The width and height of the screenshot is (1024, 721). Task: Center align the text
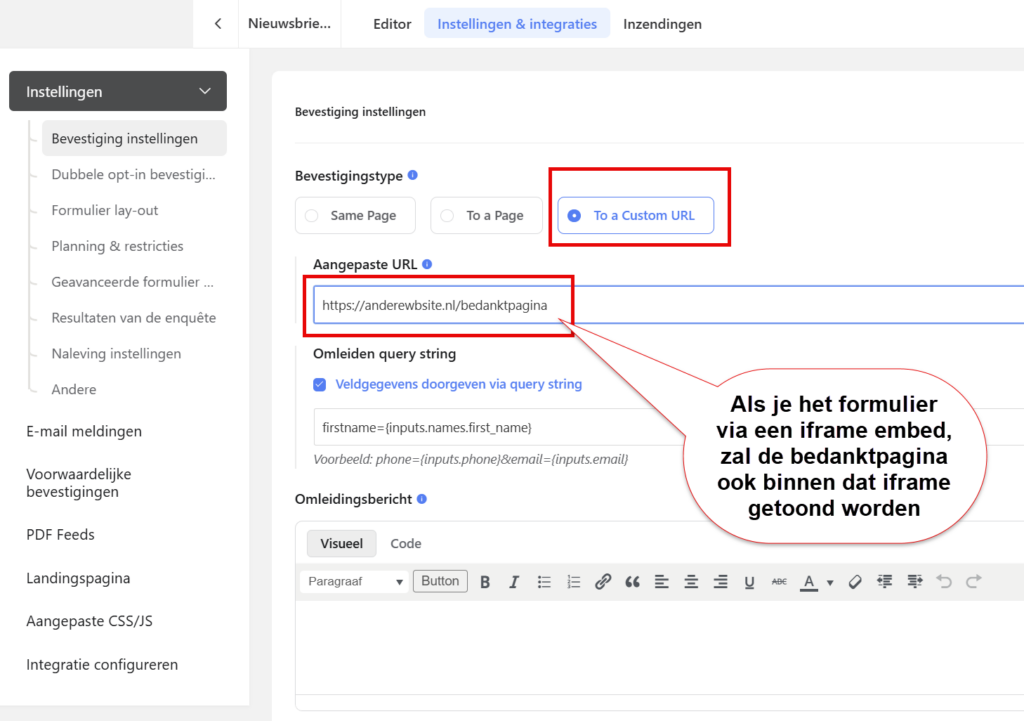point(691,582)
